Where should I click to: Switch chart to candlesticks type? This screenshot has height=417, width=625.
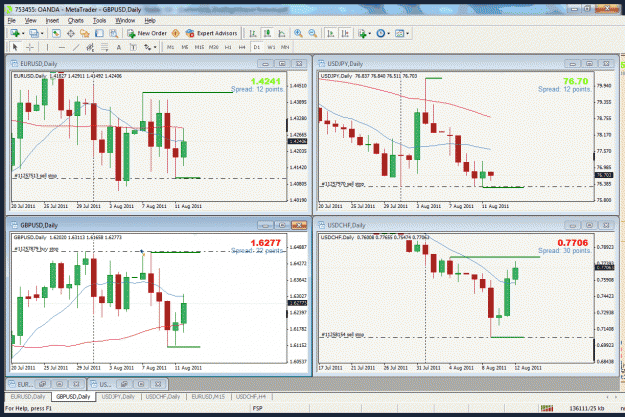[267, 33]
